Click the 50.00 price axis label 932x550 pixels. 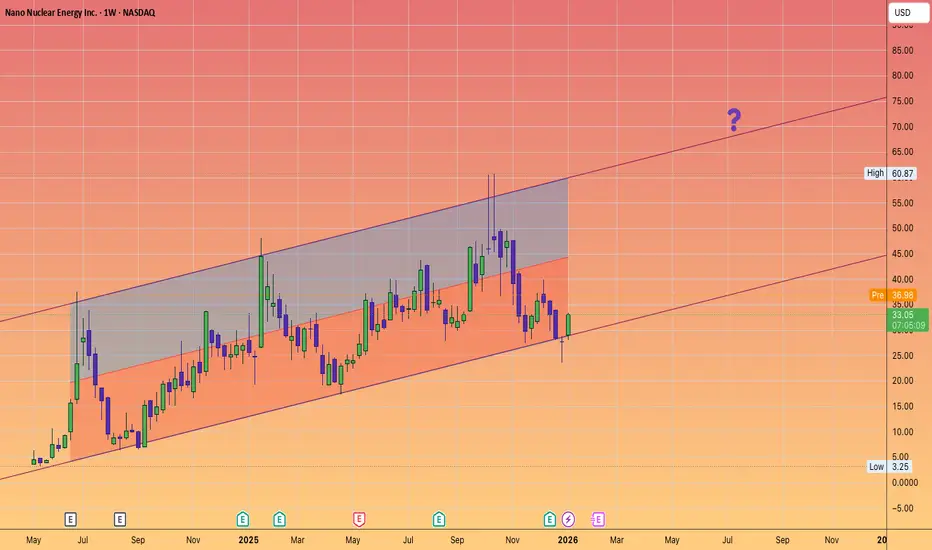(902, 228)
